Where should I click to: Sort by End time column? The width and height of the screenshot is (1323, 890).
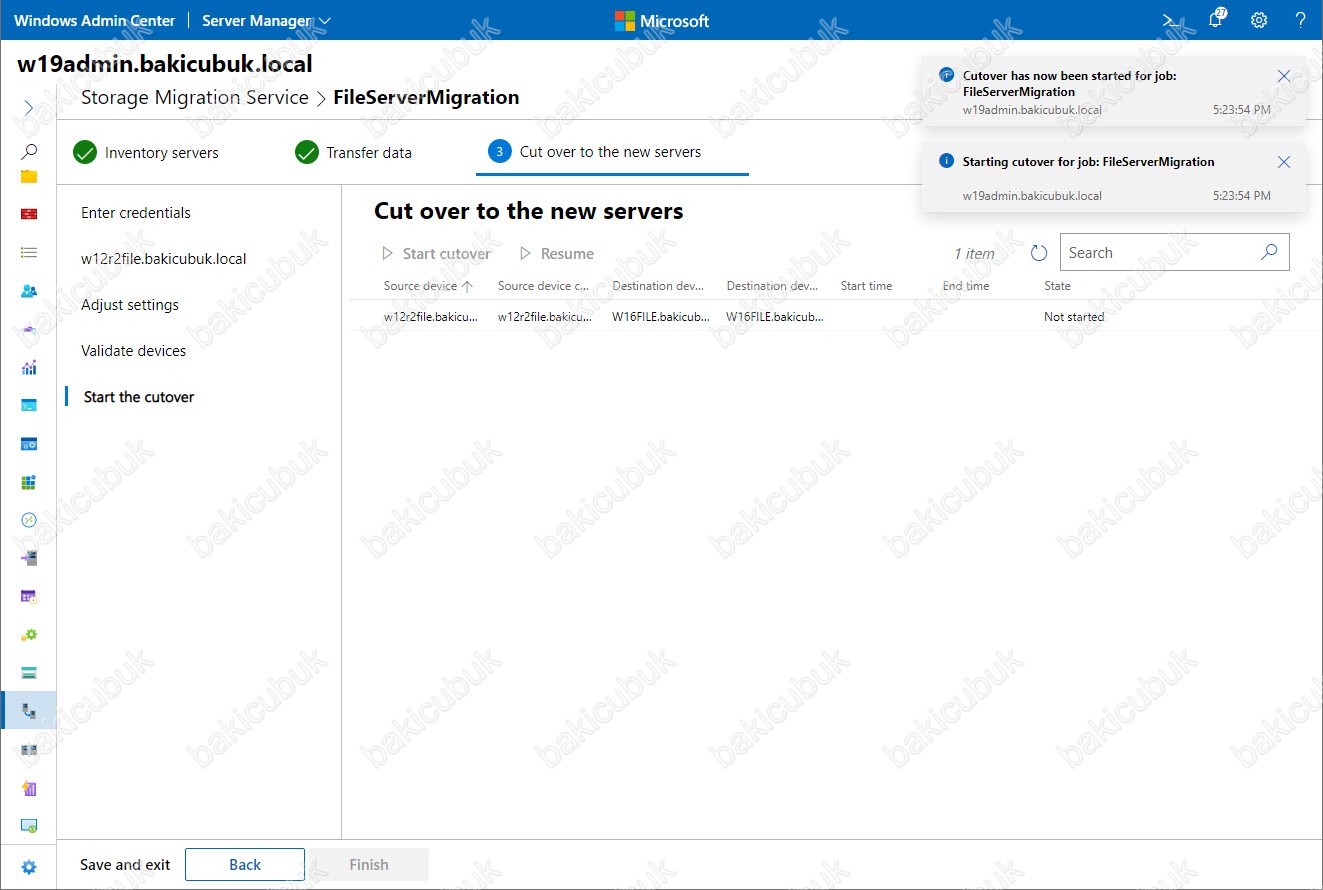(966, 286)
